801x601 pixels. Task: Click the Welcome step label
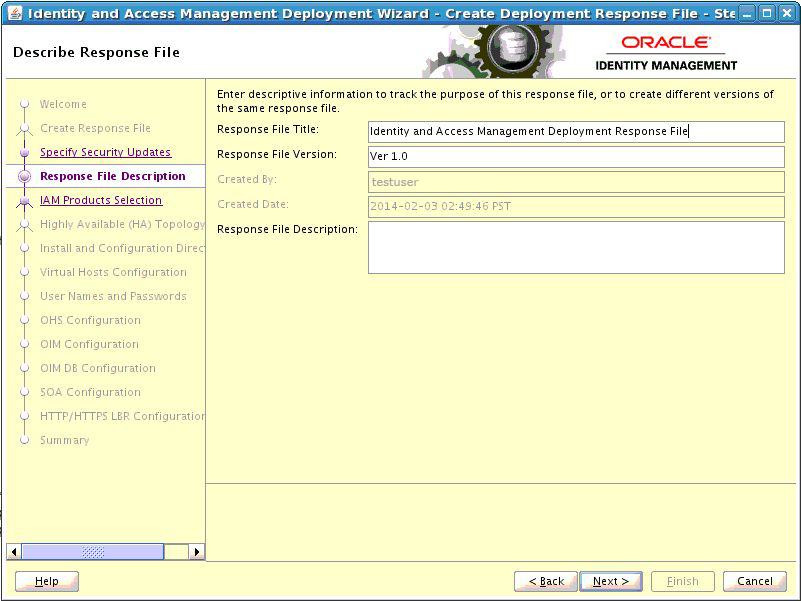(63, 104)
